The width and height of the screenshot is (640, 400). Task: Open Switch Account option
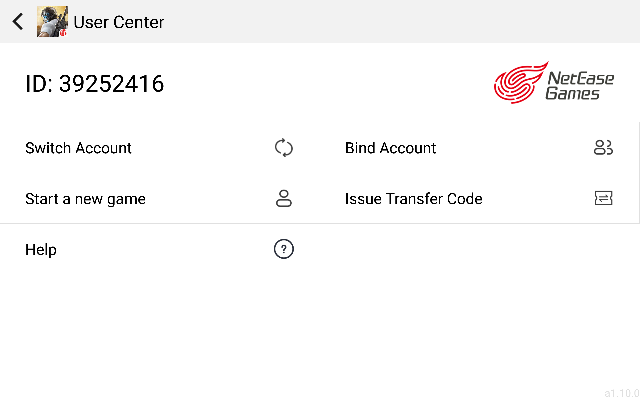point(160,148)
